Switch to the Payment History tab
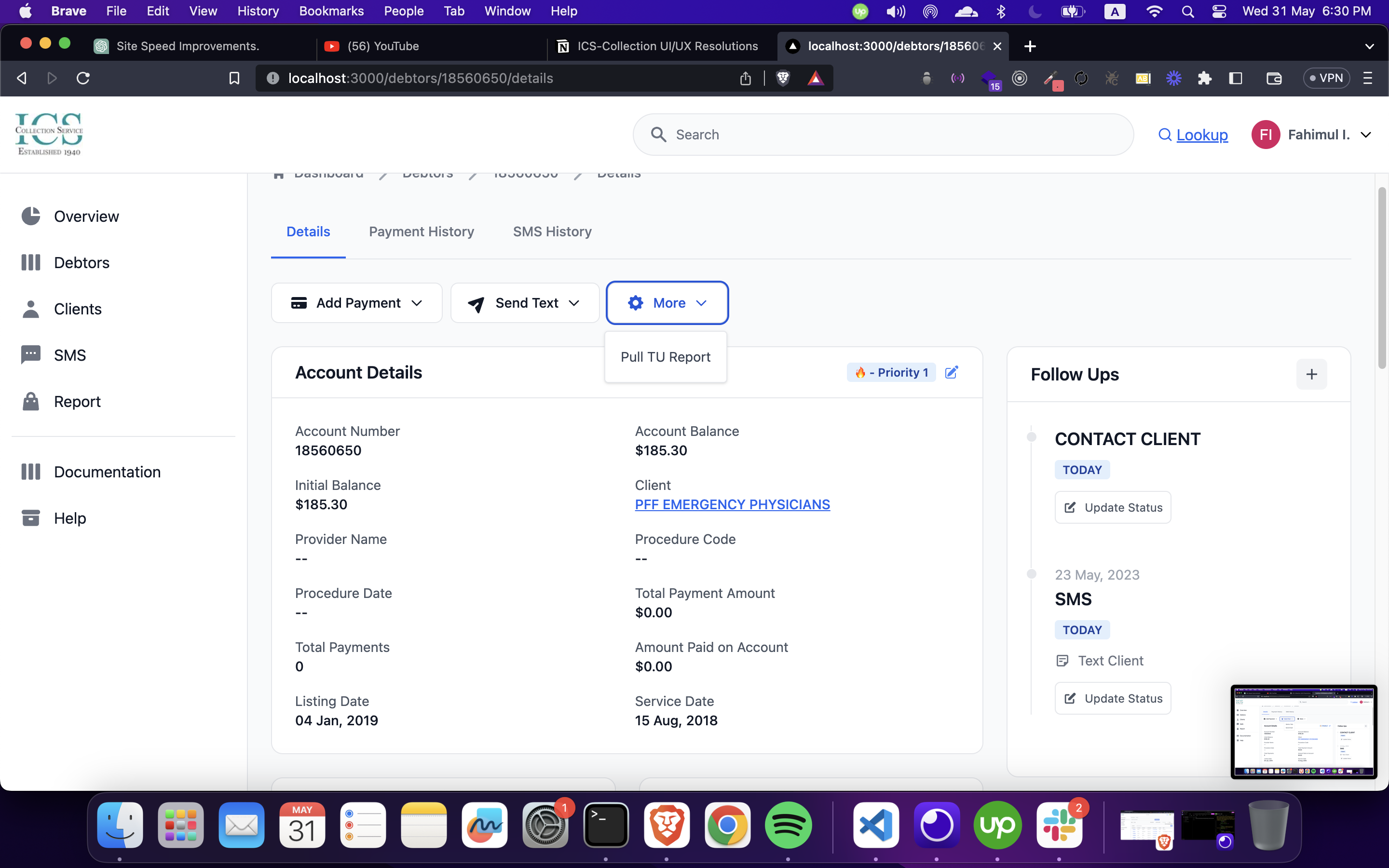The width and height of the screenshot is (1389, 868). 422,231
